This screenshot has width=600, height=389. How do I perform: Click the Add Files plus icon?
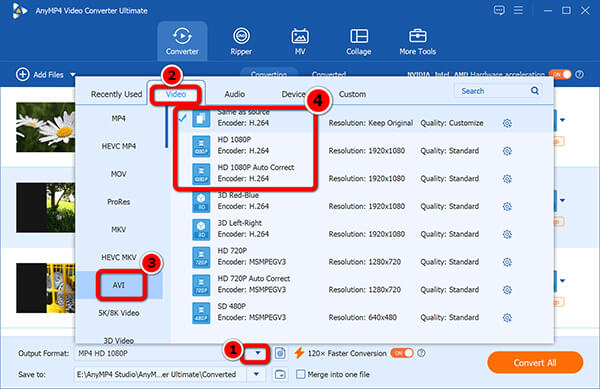[x=23, y=74]
